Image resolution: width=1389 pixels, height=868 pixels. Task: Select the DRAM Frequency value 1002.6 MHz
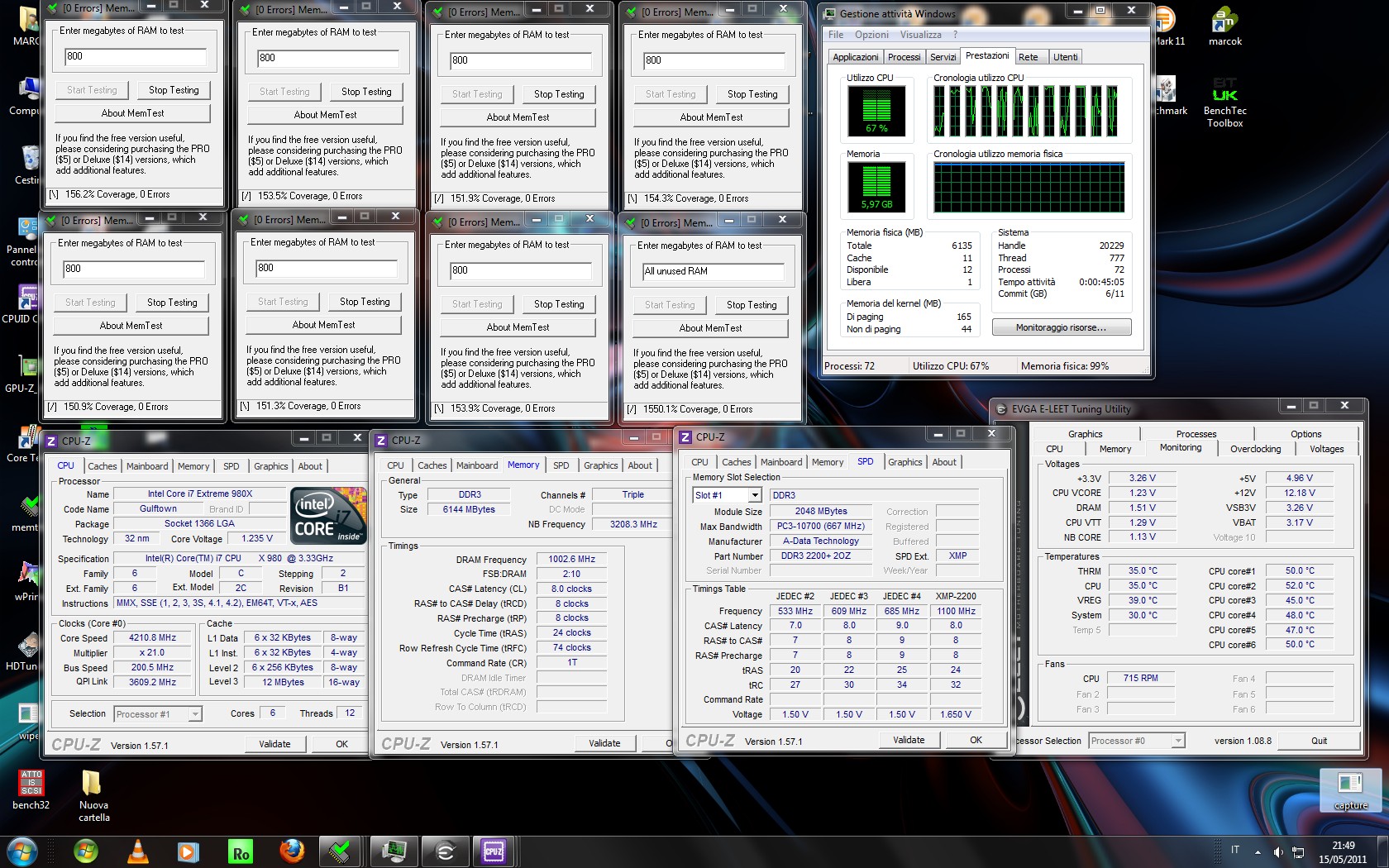571,560
